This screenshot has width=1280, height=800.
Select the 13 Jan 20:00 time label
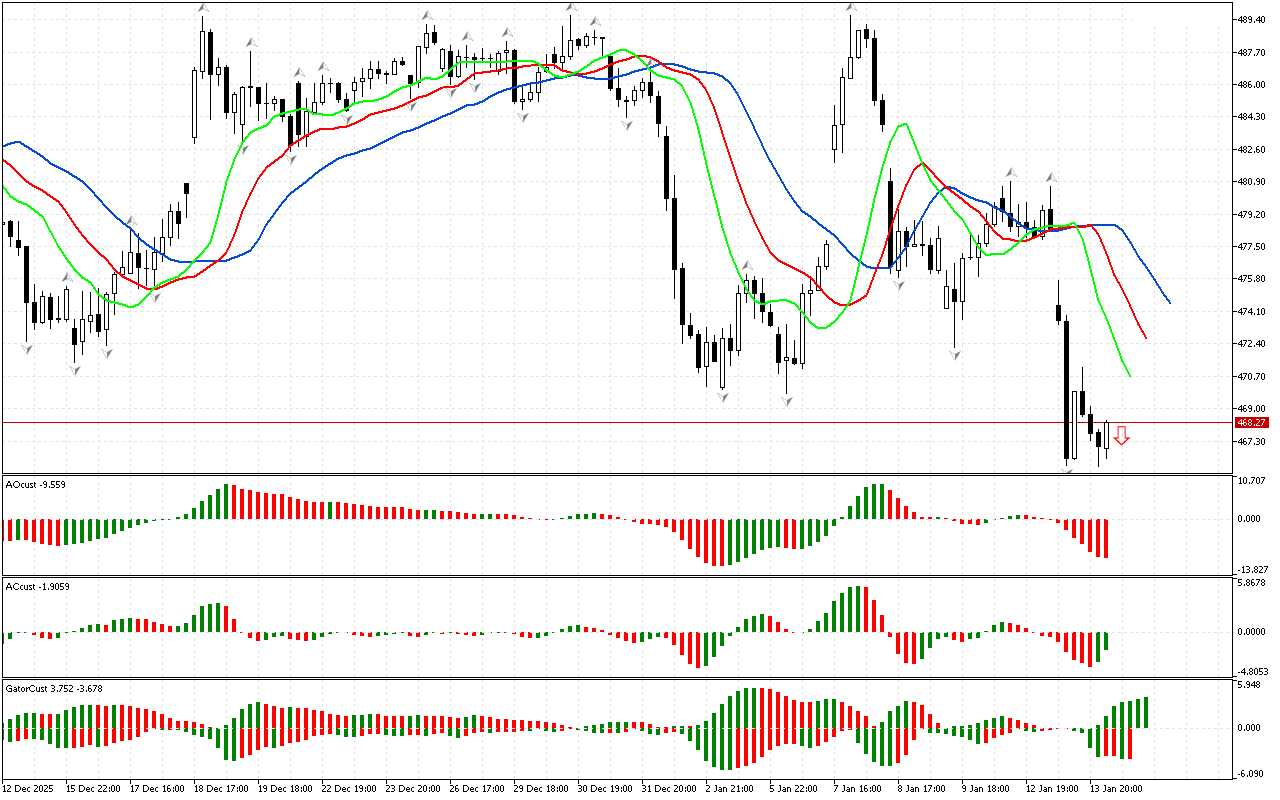(x=1118, y=788)
